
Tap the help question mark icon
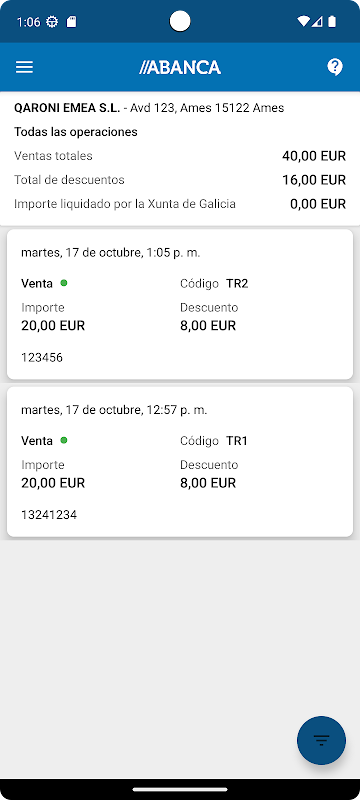[x=335, y=67]
